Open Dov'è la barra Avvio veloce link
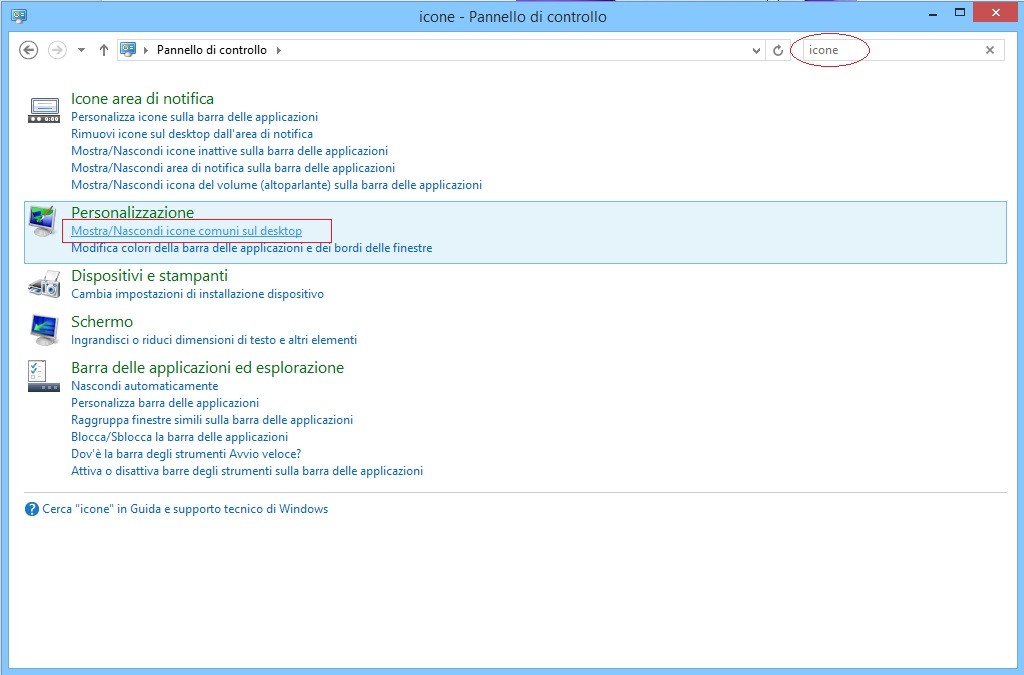 (x=186, y=454)
